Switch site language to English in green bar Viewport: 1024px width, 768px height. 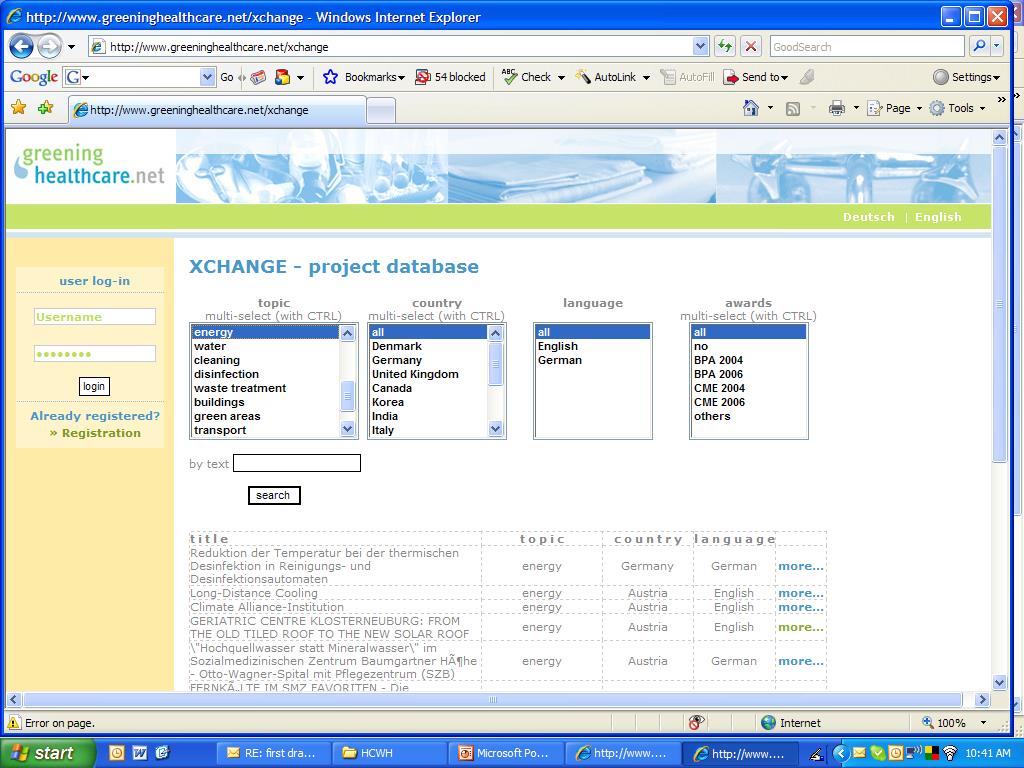(x=938, y=217)
